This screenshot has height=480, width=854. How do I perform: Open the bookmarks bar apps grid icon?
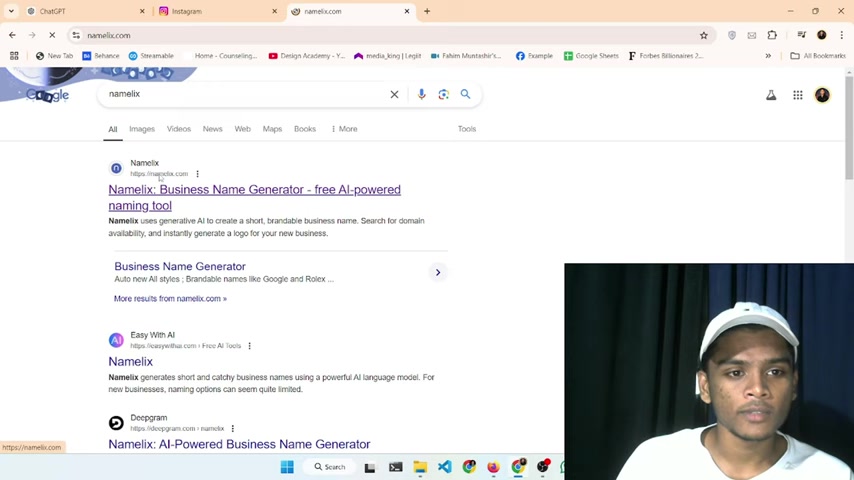click(x=14, y=56)
